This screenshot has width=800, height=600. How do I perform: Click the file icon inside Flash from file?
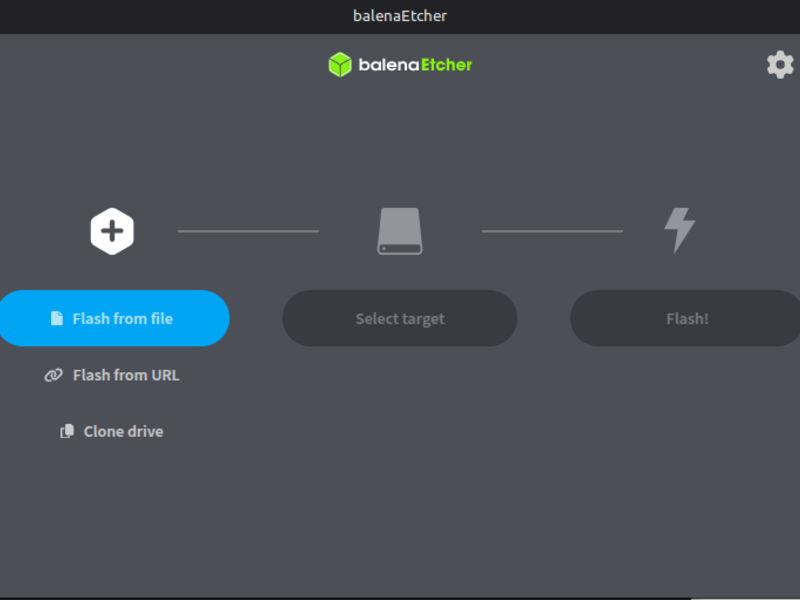pos(57,318)
